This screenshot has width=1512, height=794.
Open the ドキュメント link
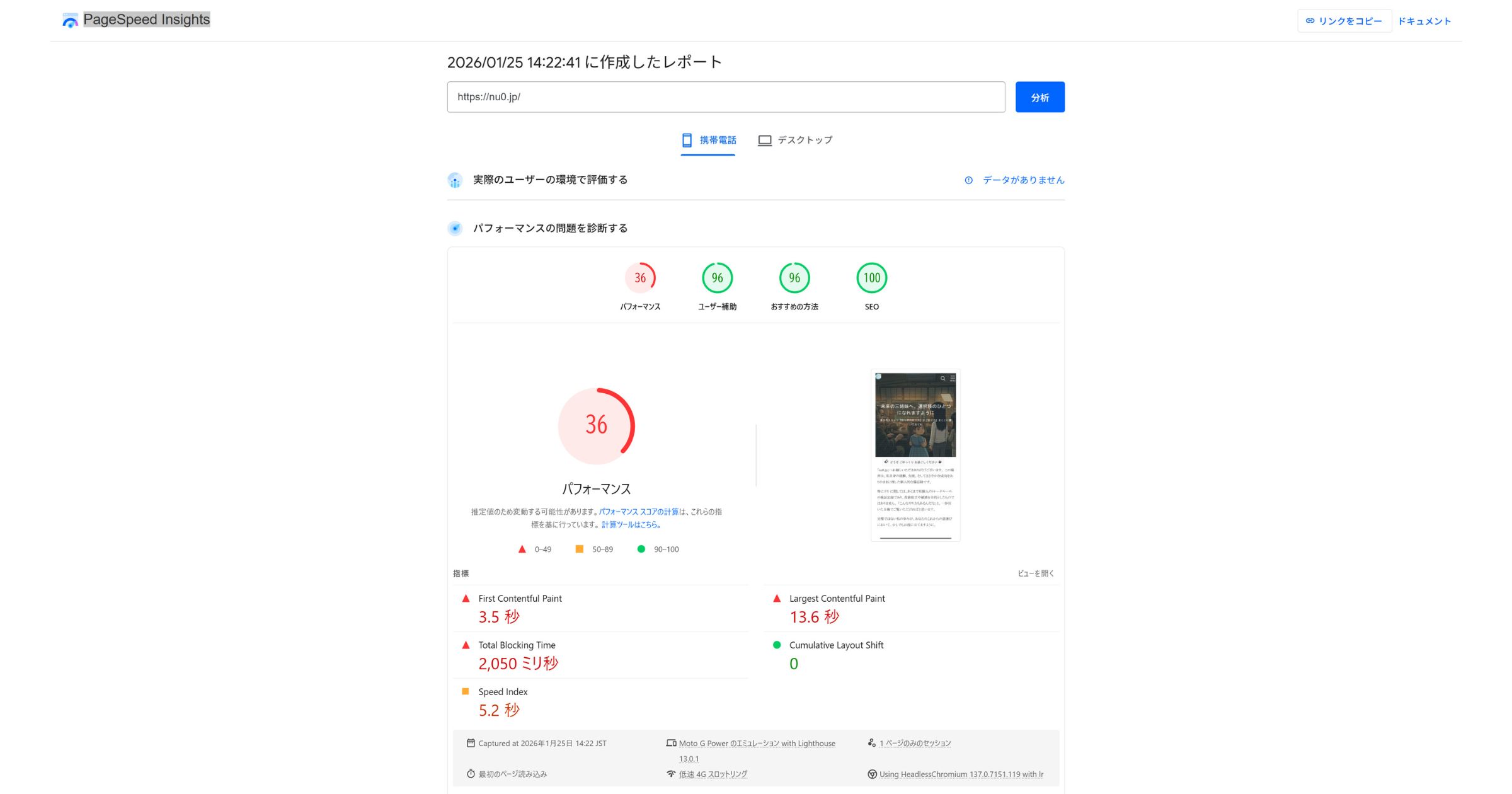[1424, 20]
